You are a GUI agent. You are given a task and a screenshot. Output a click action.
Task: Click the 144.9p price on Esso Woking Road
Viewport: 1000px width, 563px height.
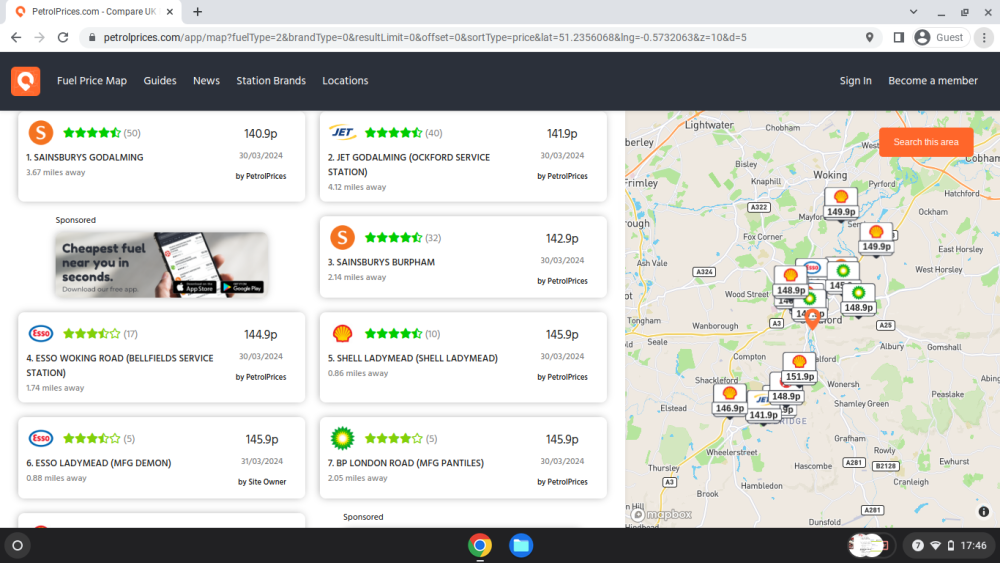(x=260, y=335)
